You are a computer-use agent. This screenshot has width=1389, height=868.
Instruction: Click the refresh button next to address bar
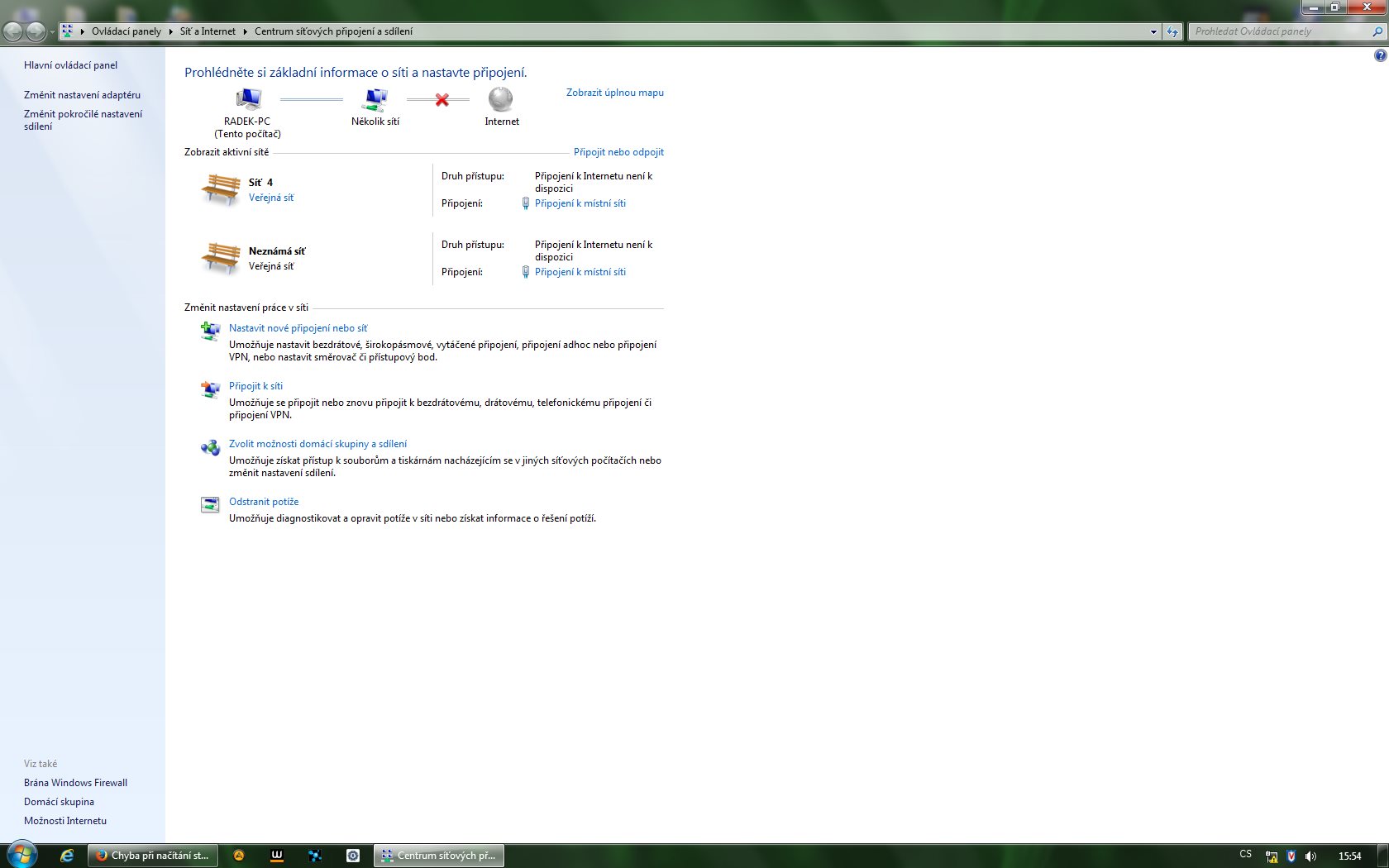point(1172,31)
